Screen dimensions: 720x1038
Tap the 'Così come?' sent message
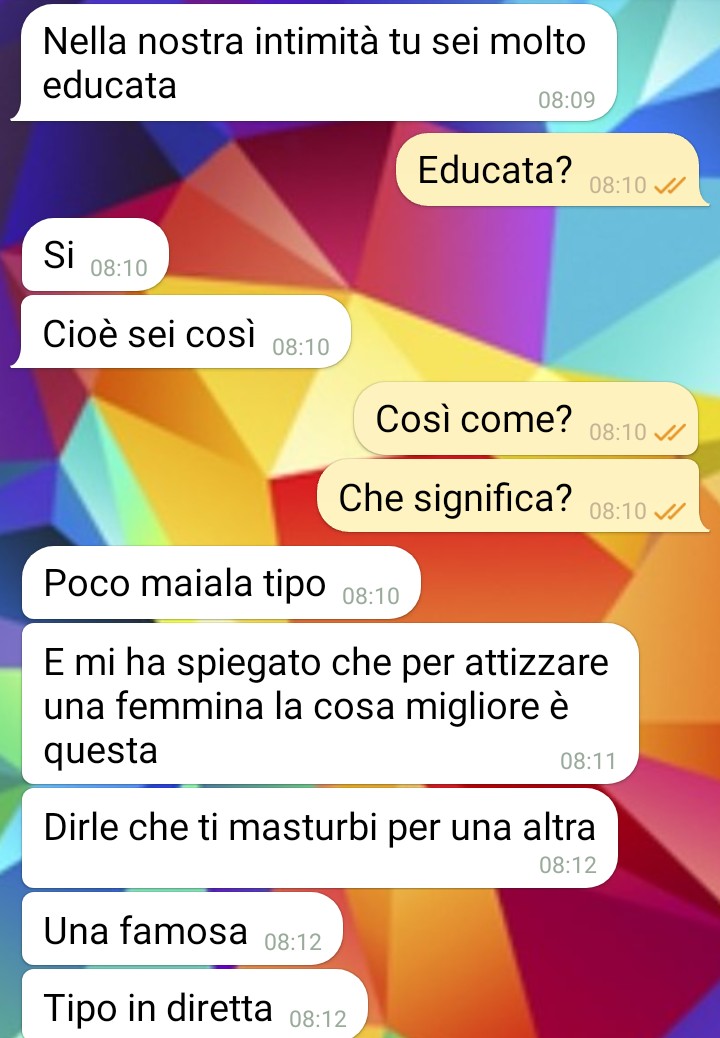click(526, 418)
